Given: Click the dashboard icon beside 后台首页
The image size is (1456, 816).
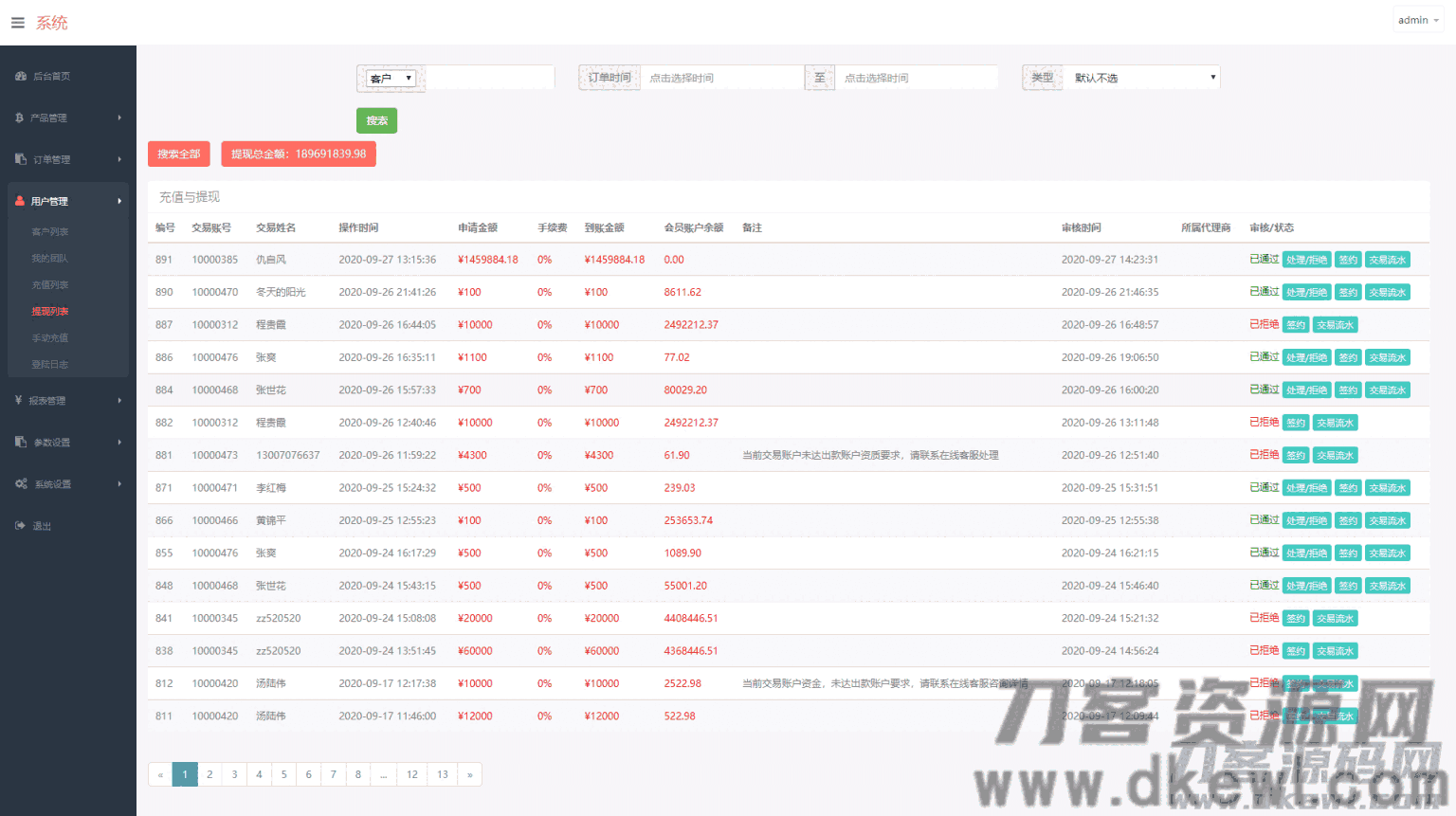Looking at the screenshot, I should (21, 76).
